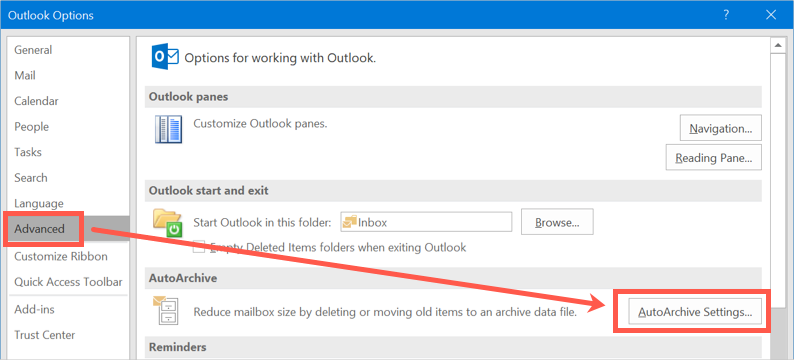Click the start and exit folder icon
This screenshot has height=360, width=794.
pyautogui.click(x=168, y=223)
